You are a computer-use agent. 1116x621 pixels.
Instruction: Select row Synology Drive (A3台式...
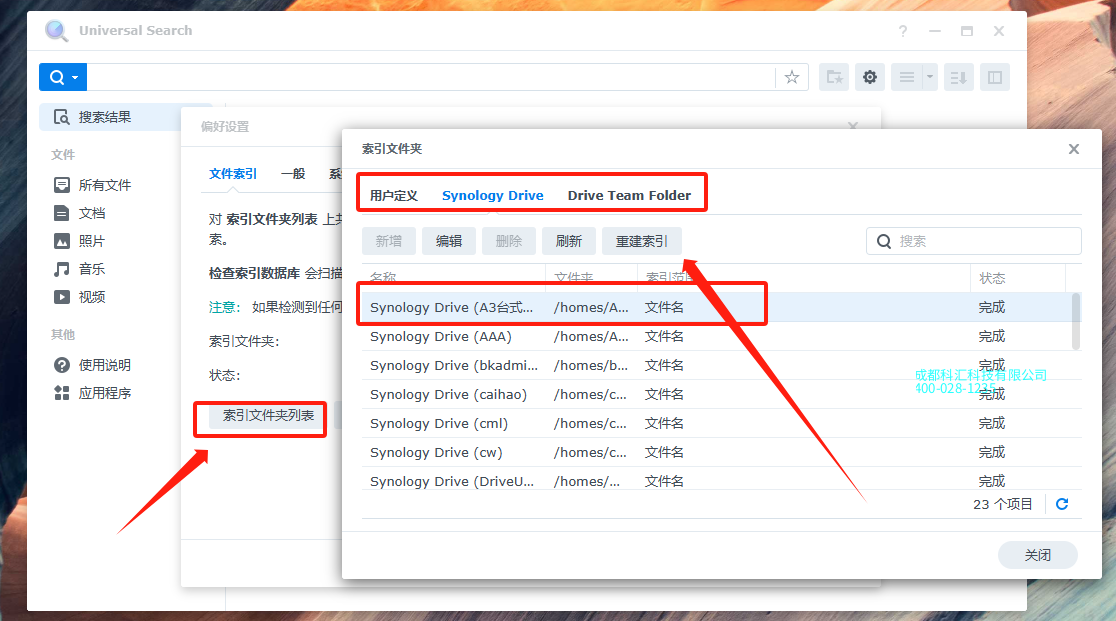point(717,307)
